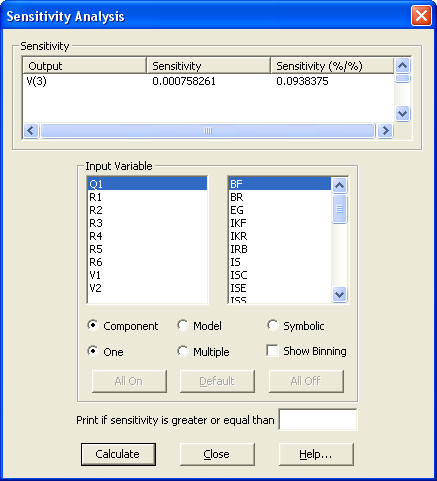Select component R1 in list
The image size is (437, 481).
point(147,197)
